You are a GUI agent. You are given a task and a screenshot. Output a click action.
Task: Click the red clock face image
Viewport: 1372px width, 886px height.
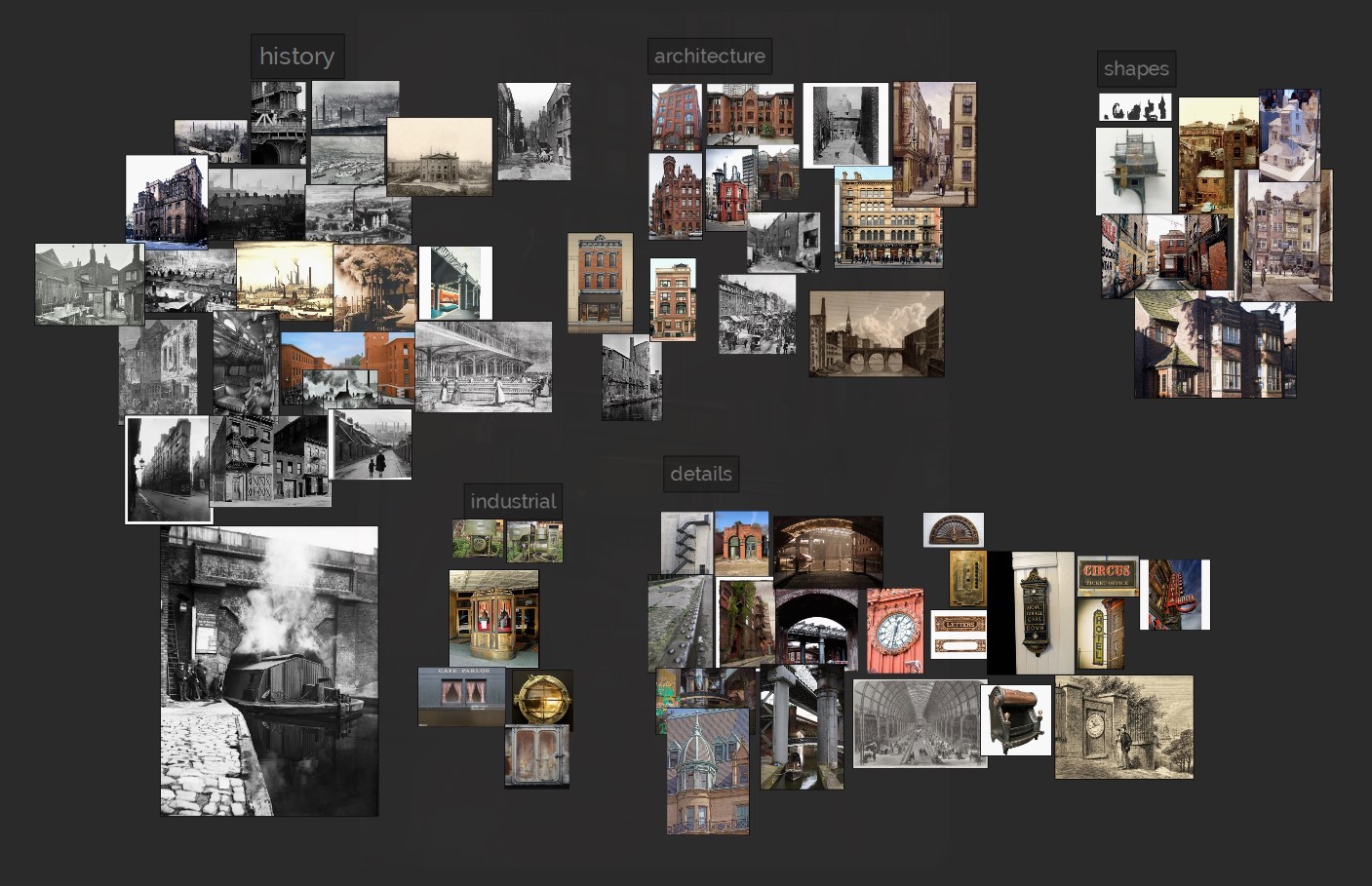pyautogui.click(x=894, y=631)
